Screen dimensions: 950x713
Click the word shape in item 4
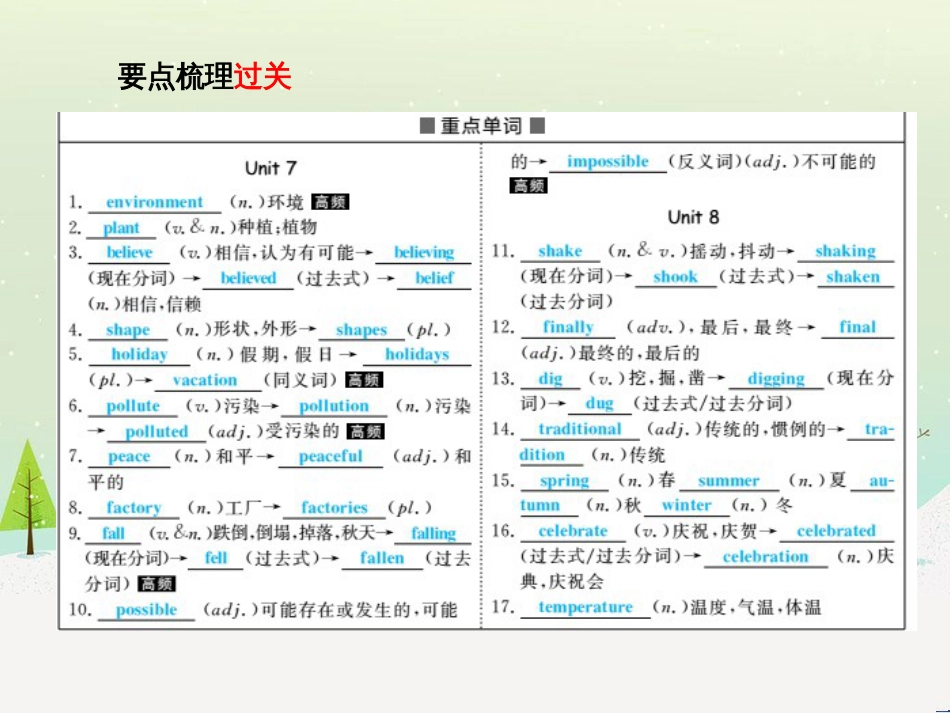click(x=128, y=330)
